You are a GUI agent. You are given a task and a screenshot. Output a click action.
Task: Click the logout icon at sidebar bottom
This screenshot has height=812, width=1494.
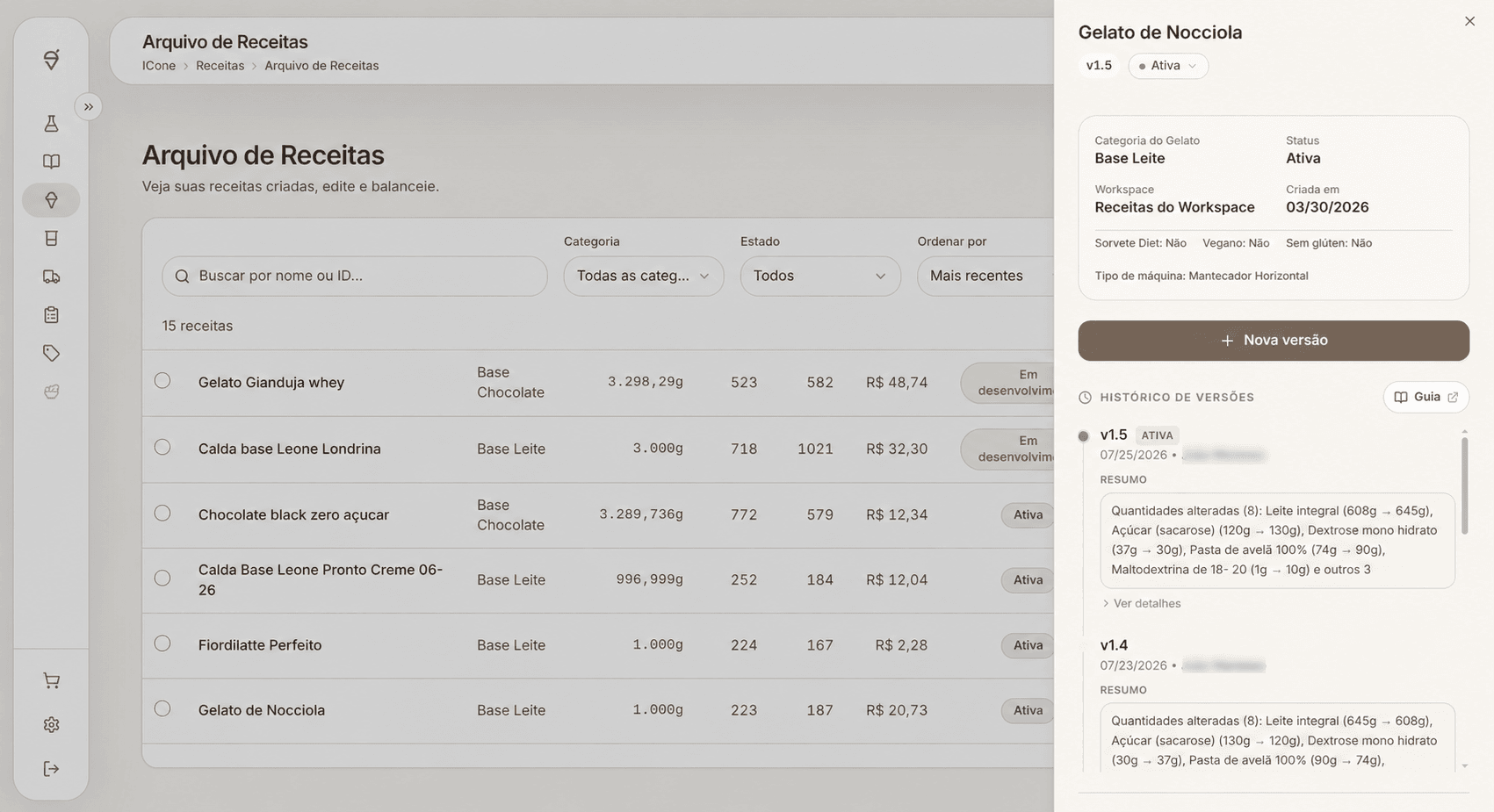(51, 769)
